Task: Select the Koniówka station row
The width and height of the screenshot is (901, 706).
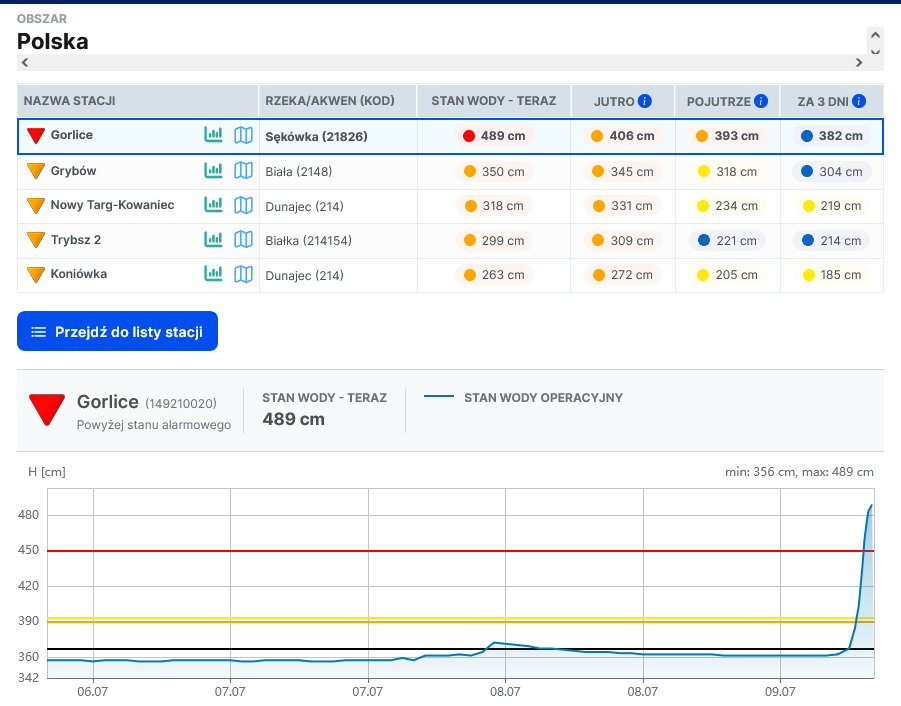Action: tap(450, 275)
